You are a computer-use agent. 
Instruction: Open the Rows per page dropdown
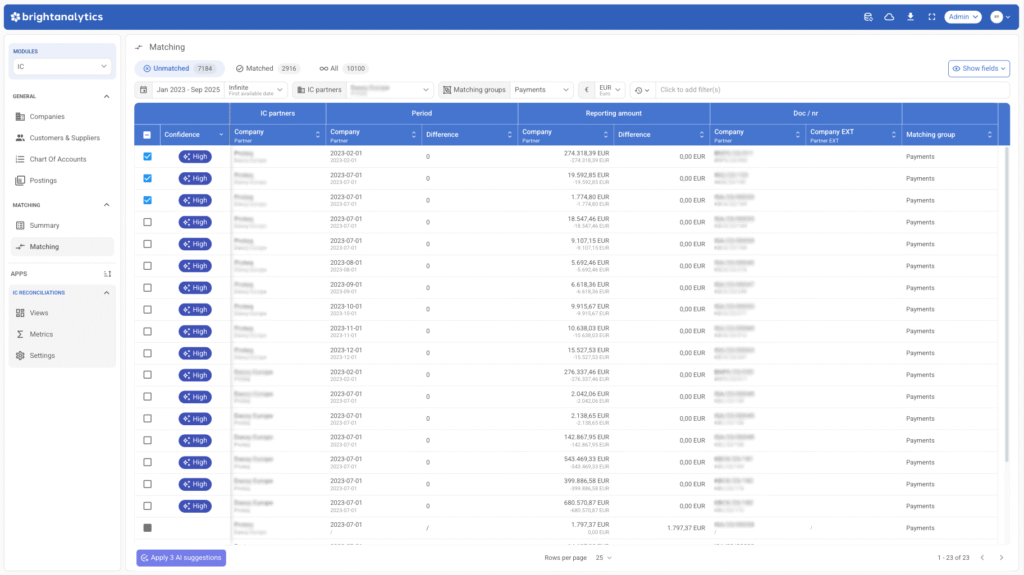pos(603,557)
